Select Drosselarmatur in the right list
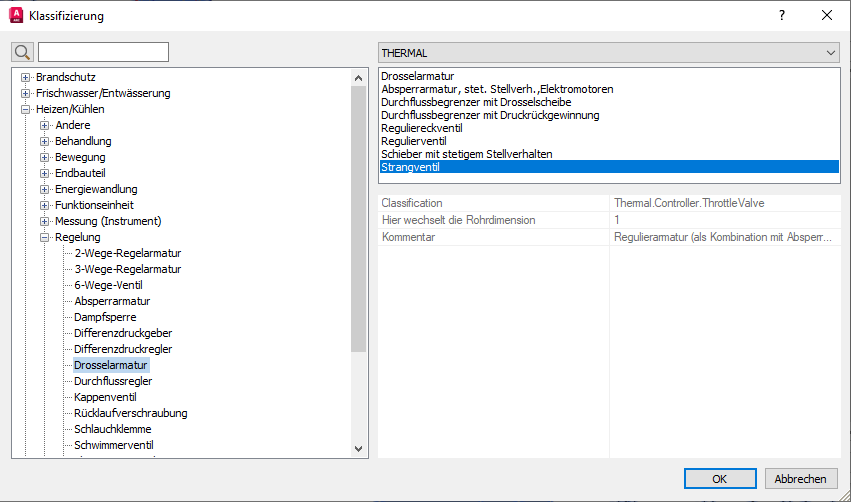851x502 pixels. [x=417, y=76]
